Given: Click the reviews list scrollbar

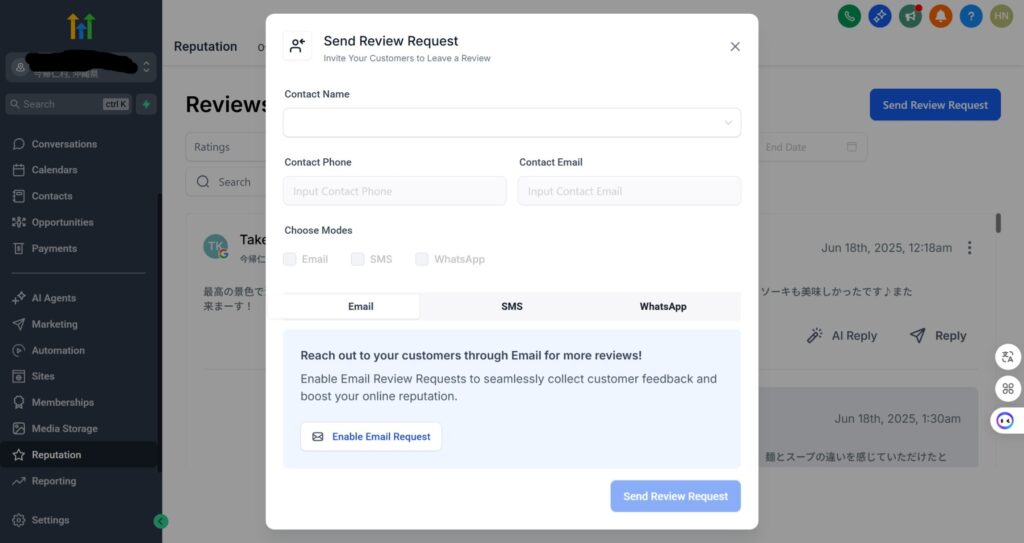Looking at the screenshot, I should [x=998, y=223].
